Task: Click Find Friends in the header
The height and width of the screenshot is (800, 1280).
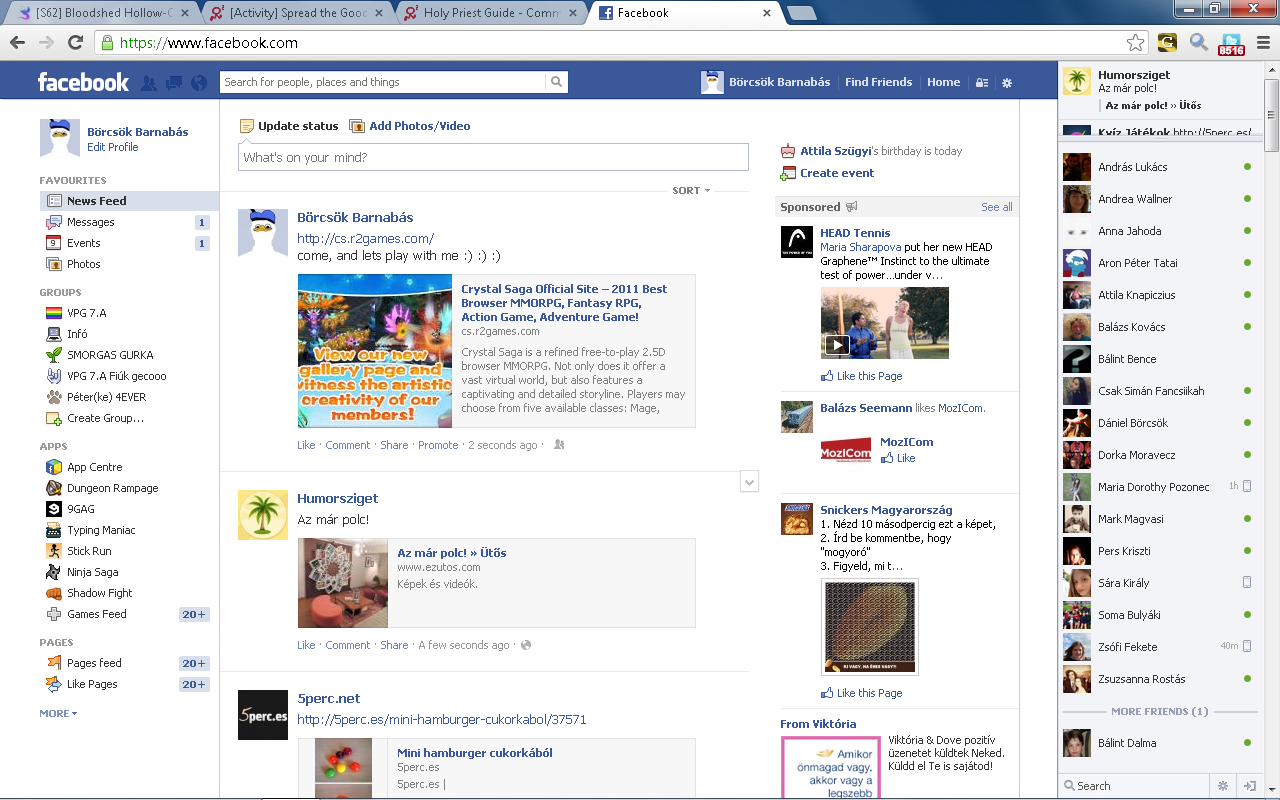Action: tap(878, 82)
